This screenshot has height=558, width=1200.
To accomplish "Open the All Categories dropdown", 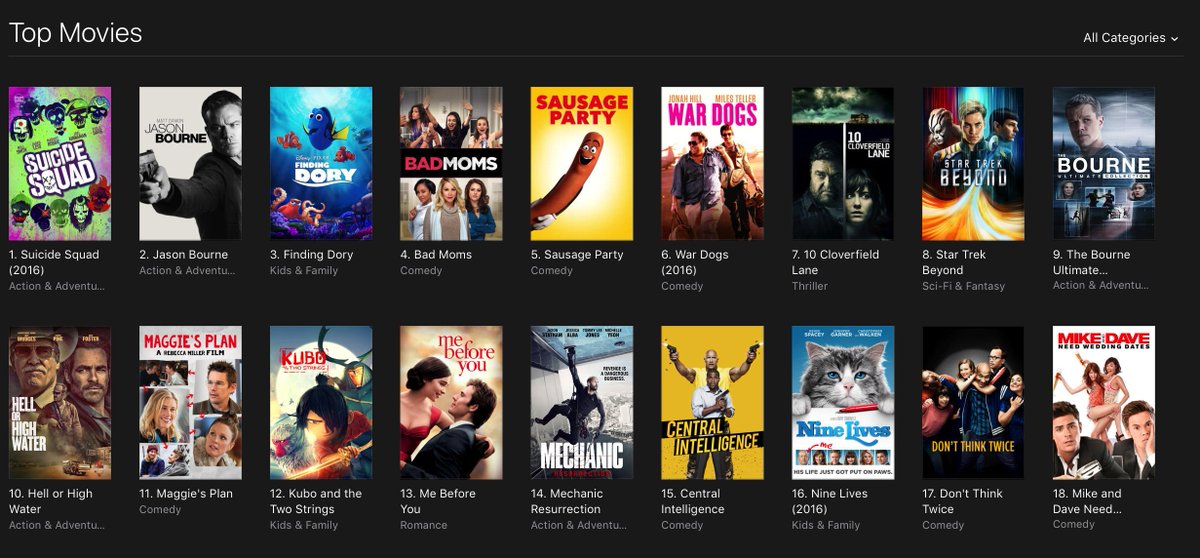I will click(x=1131, y=38).
